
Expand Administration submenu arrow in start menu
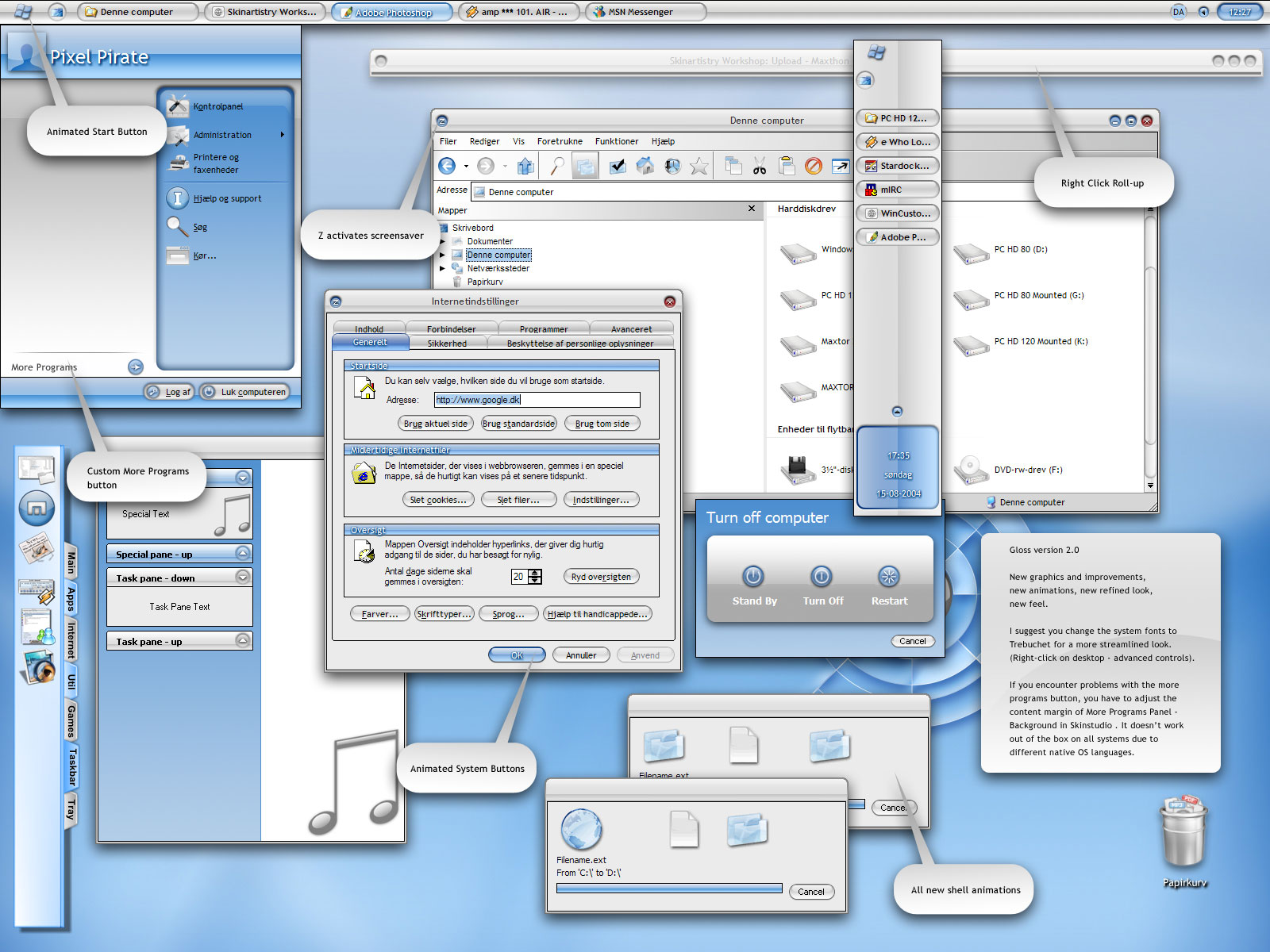coord(282,135)
